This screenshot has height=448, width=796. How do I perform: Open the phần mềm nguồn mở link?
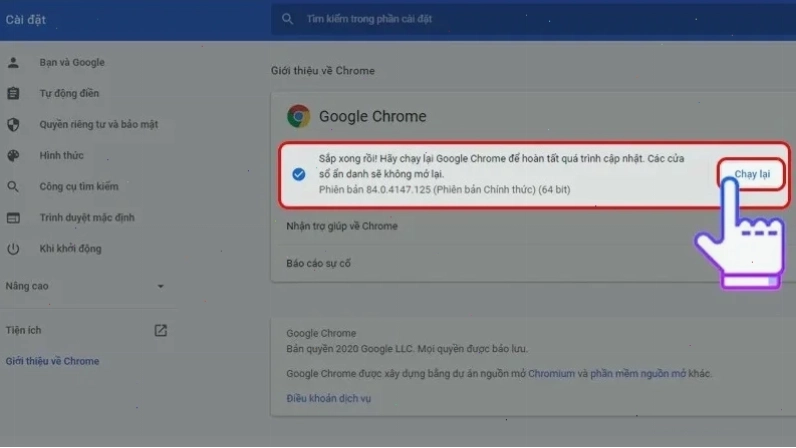(638, 373)
